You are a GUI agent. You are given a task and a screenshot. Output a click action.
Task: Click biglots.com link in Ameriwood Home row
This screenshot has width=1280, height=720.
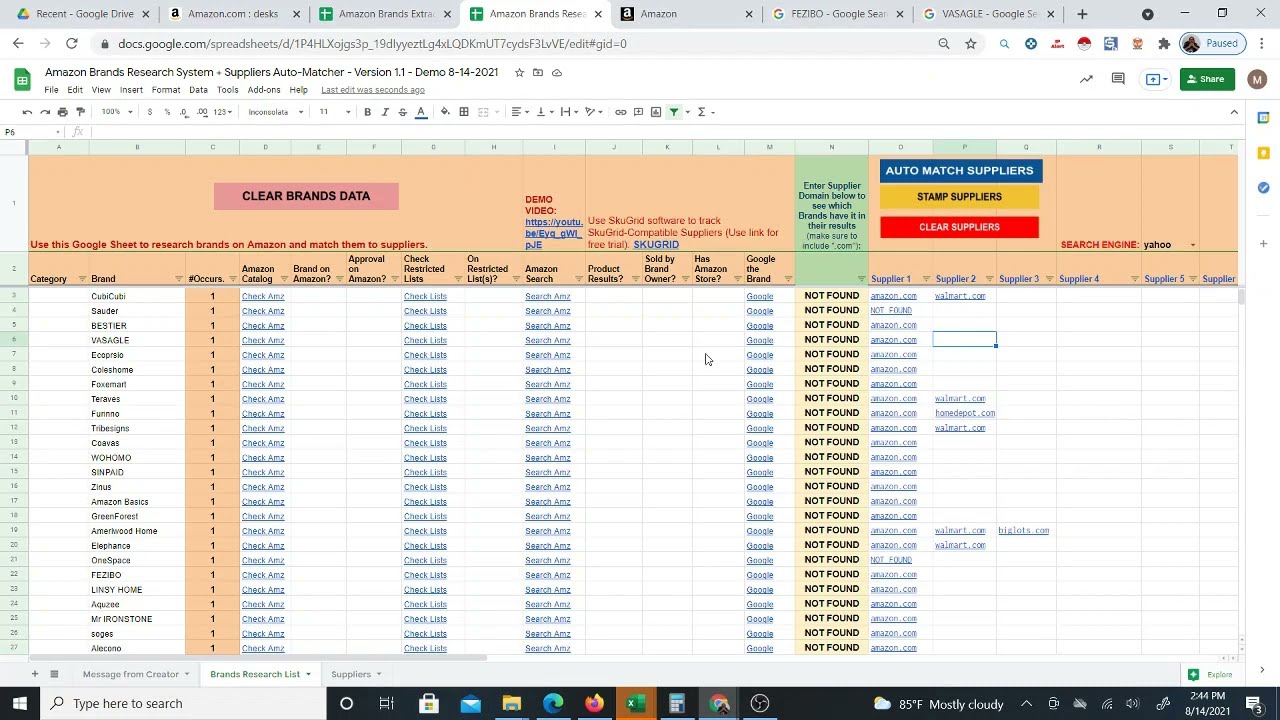click(1023, 531)
